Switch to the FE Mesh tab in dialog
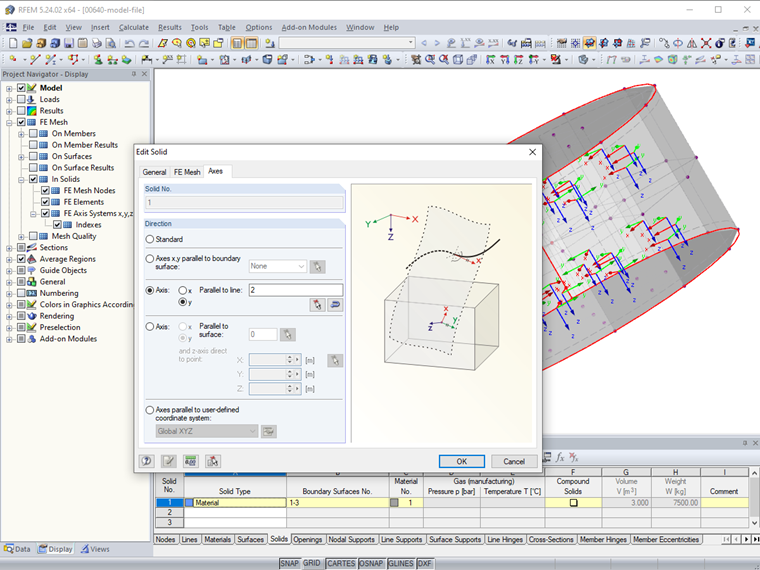 pyautogui.click(x=187, y=172)
